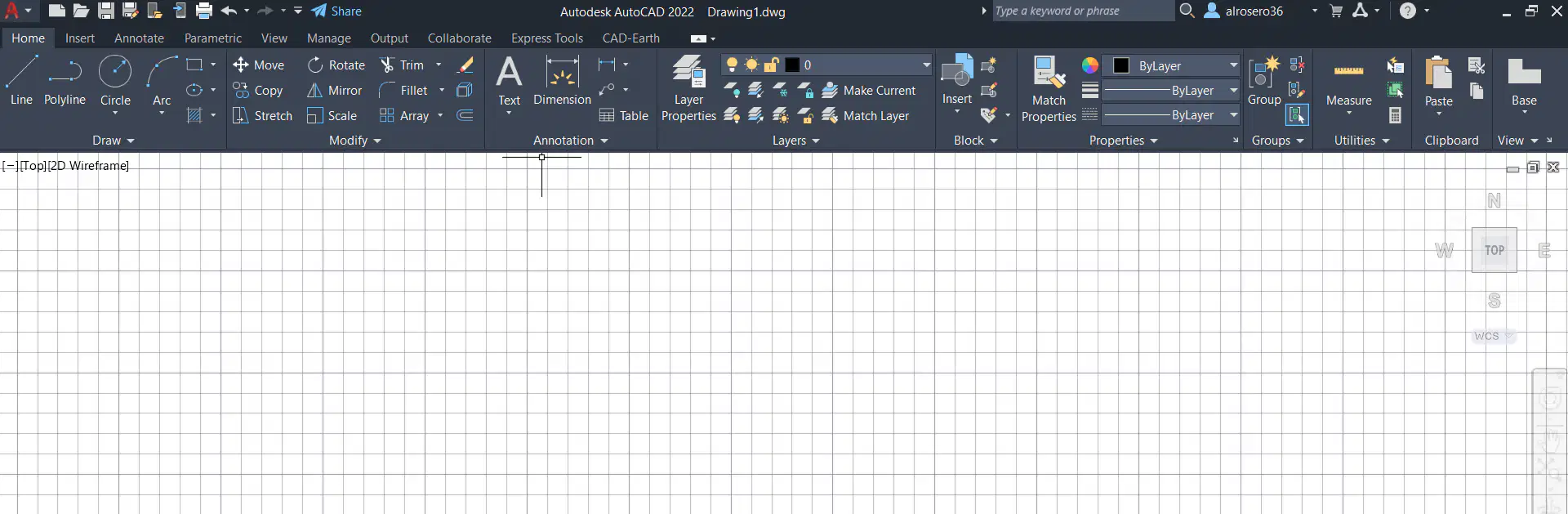Click the Save icon in quick access
1568x514 pixels.
106,11
